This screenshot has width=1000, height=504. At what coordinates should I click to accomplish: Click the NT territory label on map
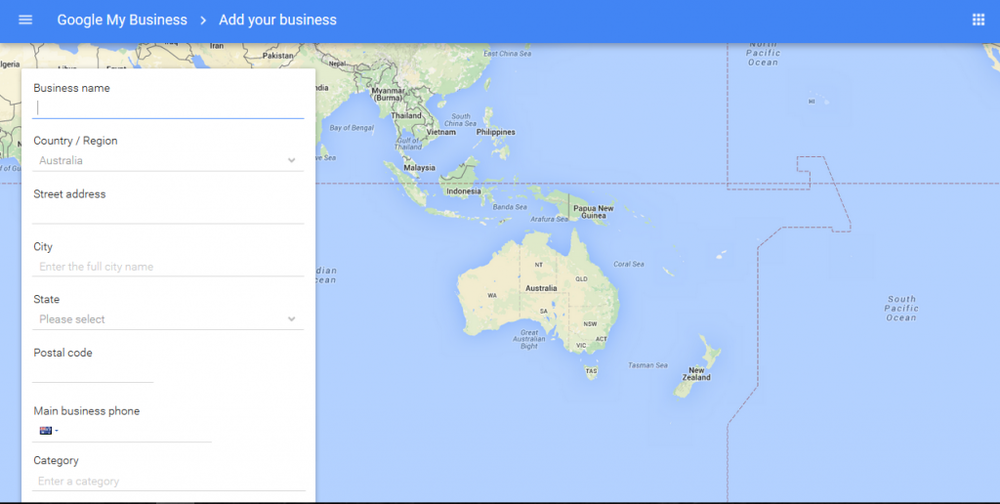click(539, 265)
